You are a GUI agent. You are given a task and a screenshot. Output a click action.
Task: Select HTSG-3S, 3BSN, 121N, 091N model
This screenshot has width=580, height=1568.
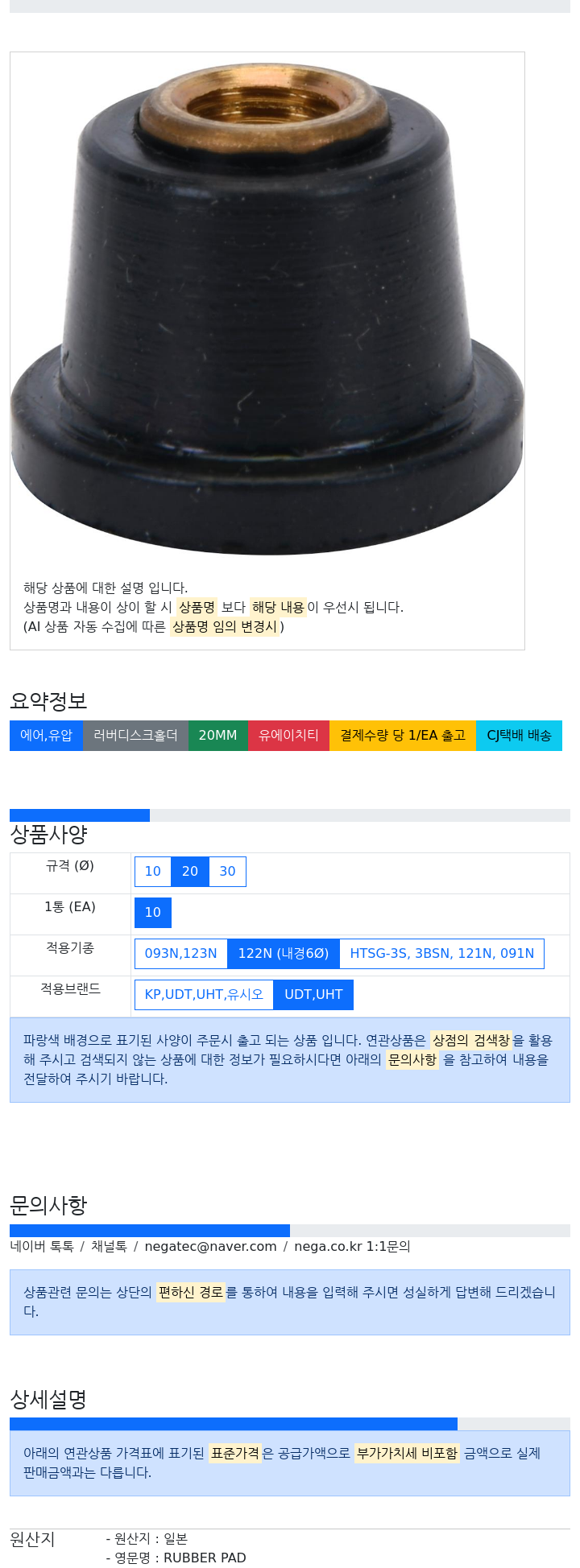pyautogui.click(x=442, y=954)
